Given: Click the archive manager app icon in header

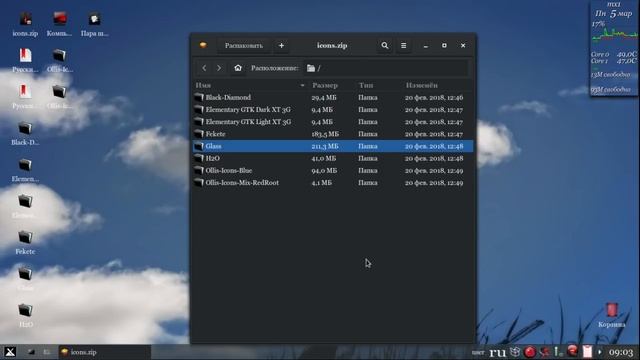Looking at the screenshot, I should pyautogui.click(x=203, y=45).
